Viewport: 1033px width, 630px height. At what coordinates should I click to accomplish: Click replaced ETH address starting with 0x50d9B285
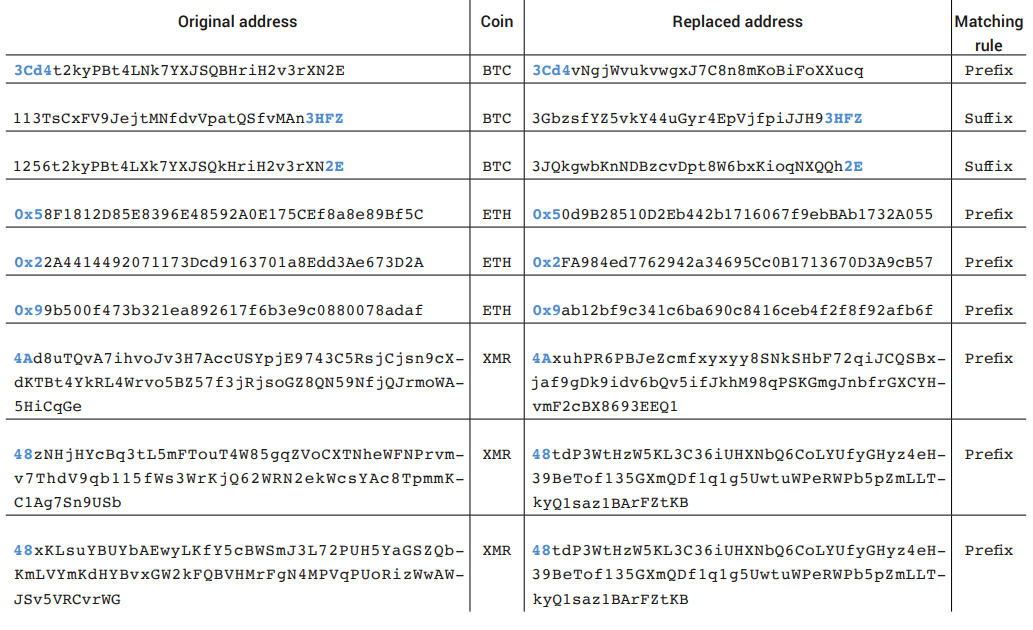click(732, 215)
